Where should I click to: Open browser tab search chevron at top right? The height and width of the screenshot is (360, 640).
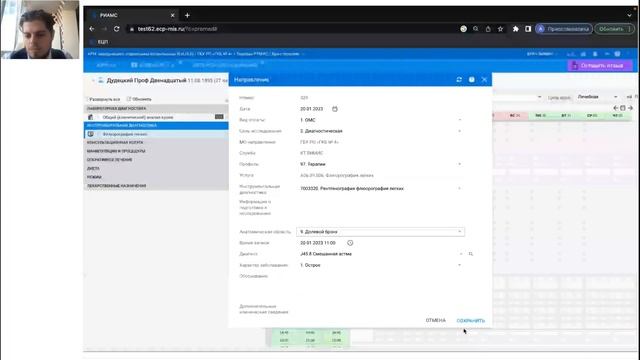[629, 16]
